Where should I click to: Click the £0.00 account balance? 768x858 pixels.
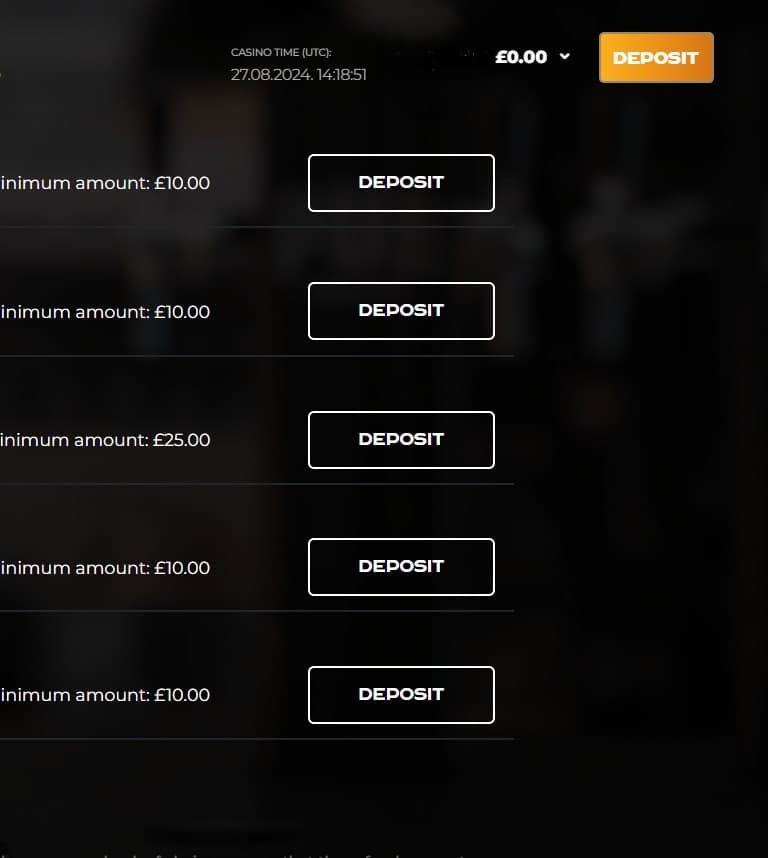pyautogui.click(x=521, y=57)
